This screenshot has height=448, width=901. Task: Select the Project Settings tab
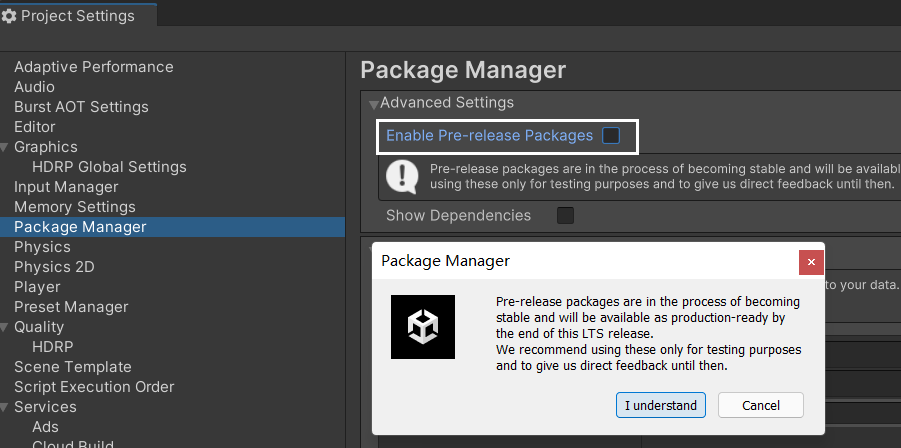point(78,16)
